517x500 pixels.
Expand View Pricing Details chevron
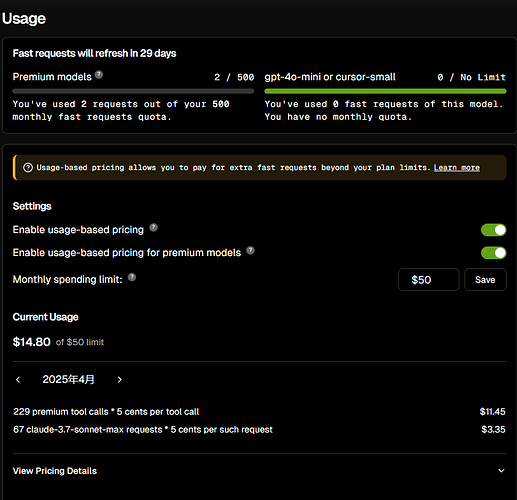[501, 471]
